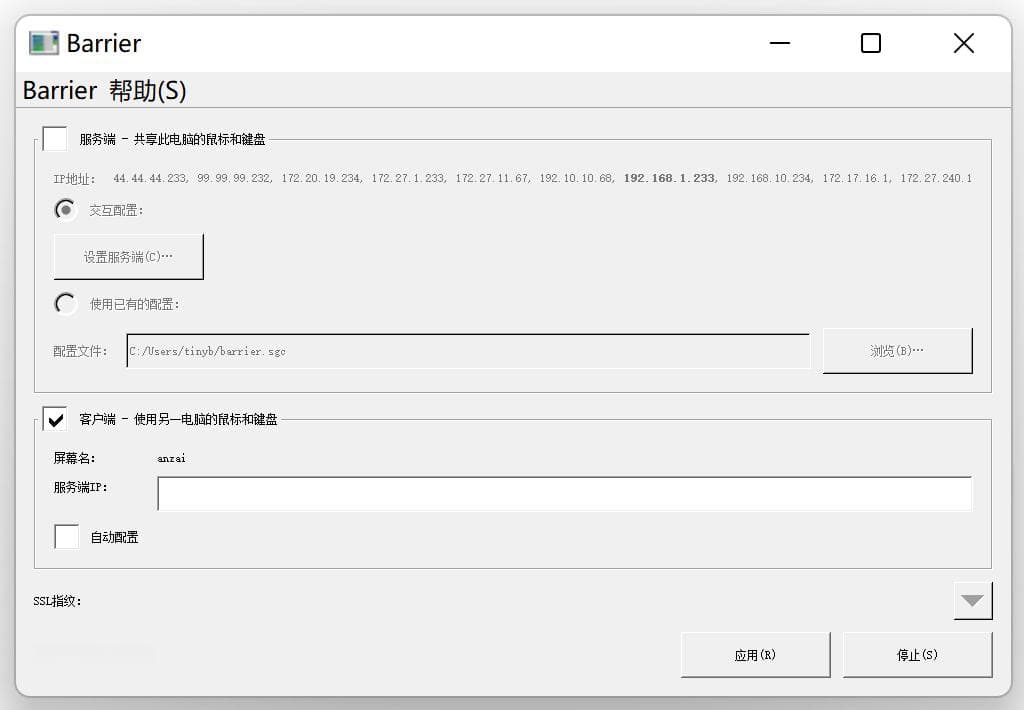Click the 屏幕名 label
The width and height of the screenshot is (1024, 710).
click(x=74, y=459)
